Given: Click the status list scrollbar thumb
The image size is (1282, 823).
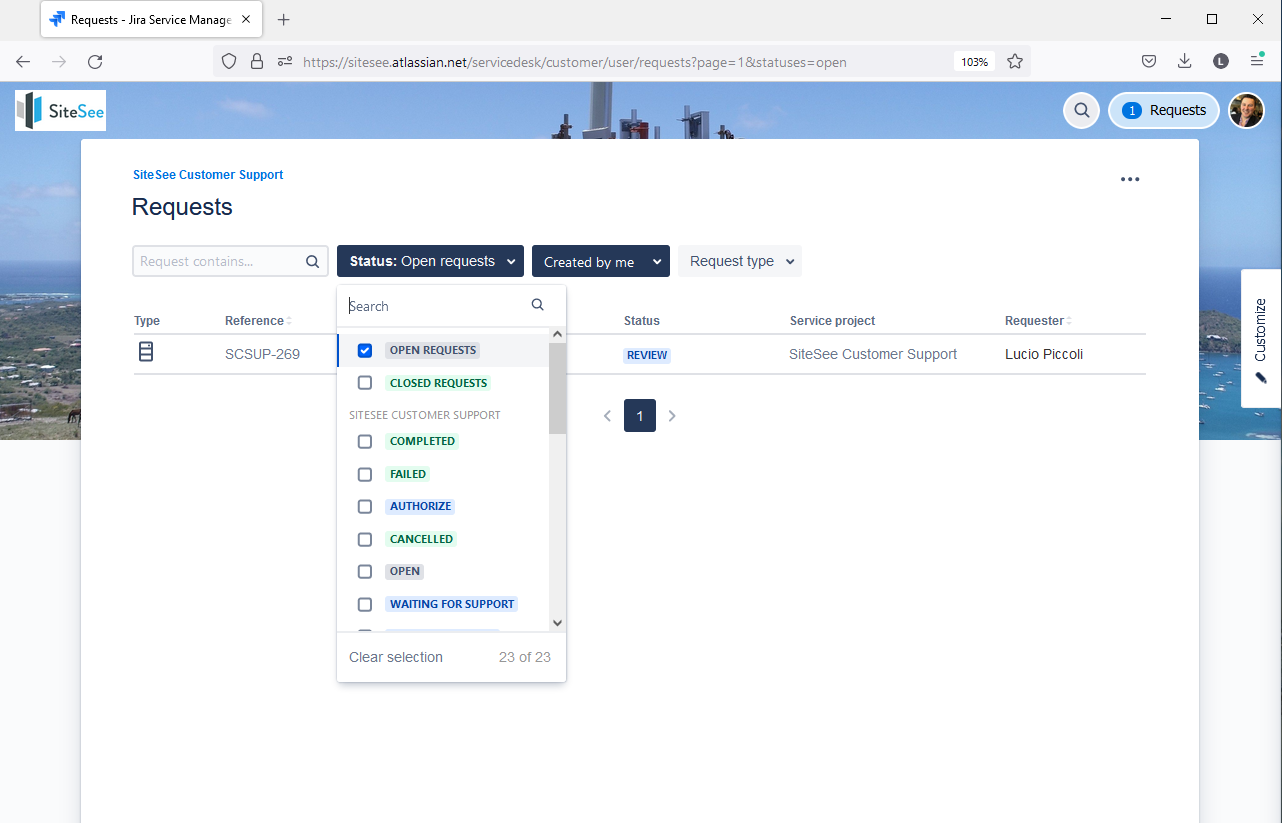Looking at the screenshot, I should coord(558,388).
